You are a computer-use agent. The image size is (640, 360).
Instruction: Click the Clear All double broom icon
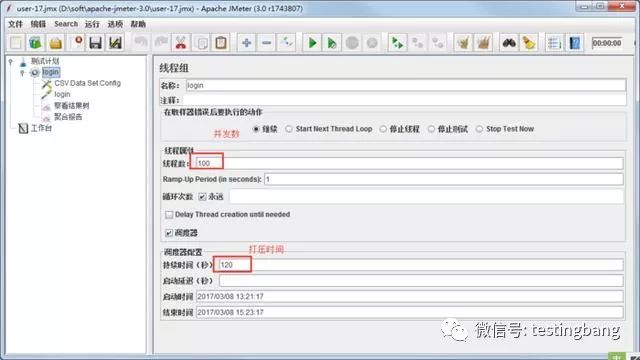click(x=483, y=43)
